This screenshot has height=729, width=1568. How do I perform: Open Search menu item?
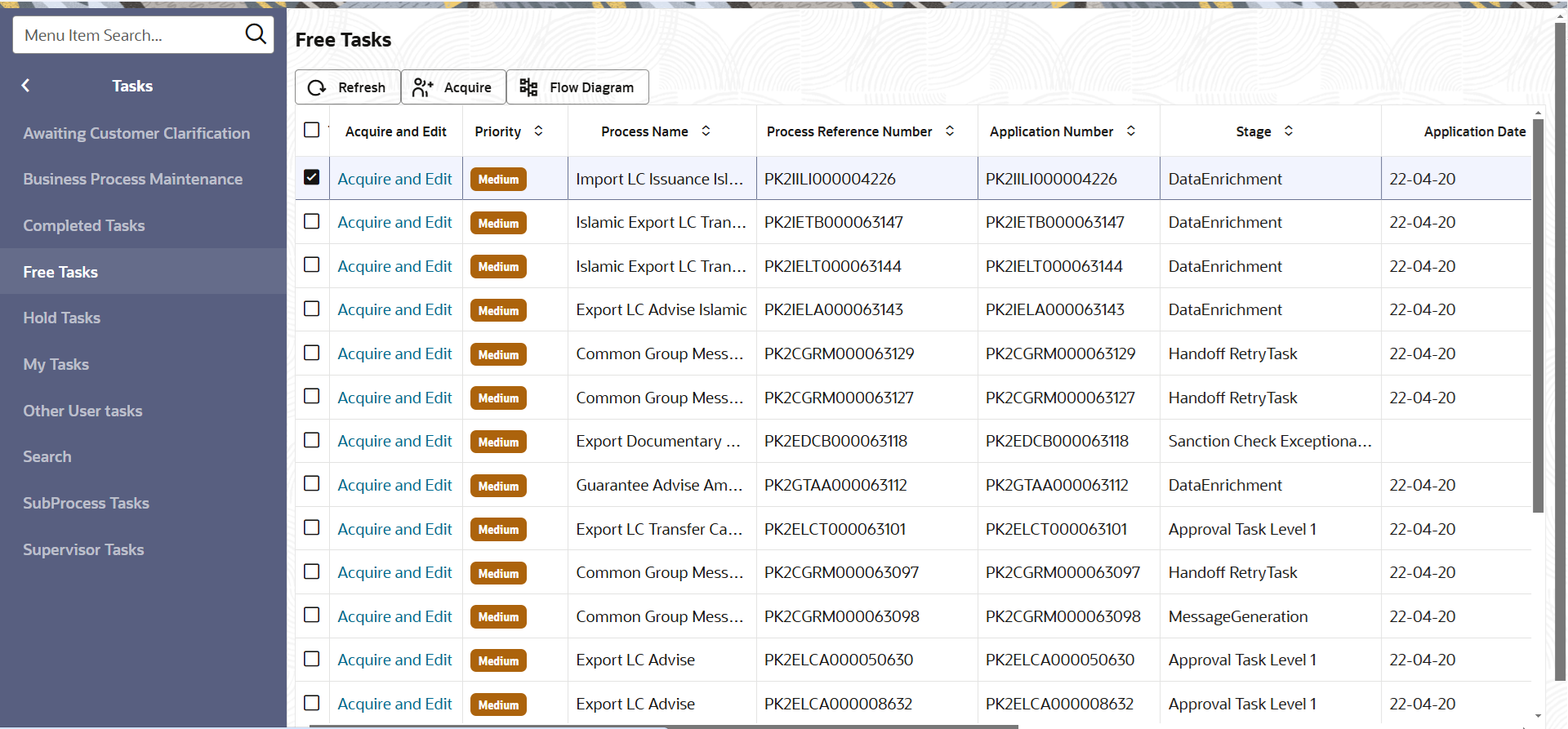(x=143, y=456)
